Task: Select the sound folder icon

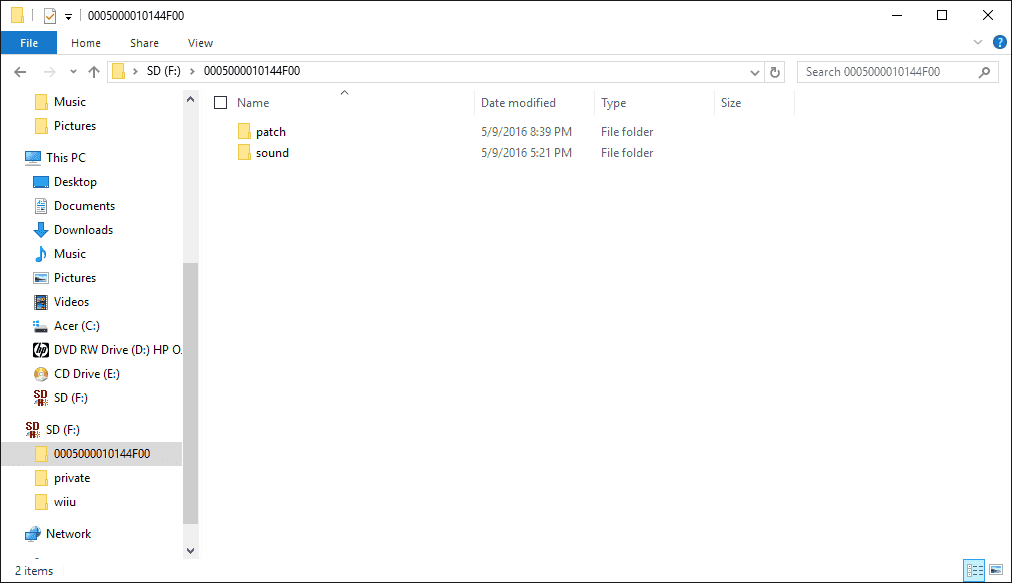Action: (x=244, y=152)
